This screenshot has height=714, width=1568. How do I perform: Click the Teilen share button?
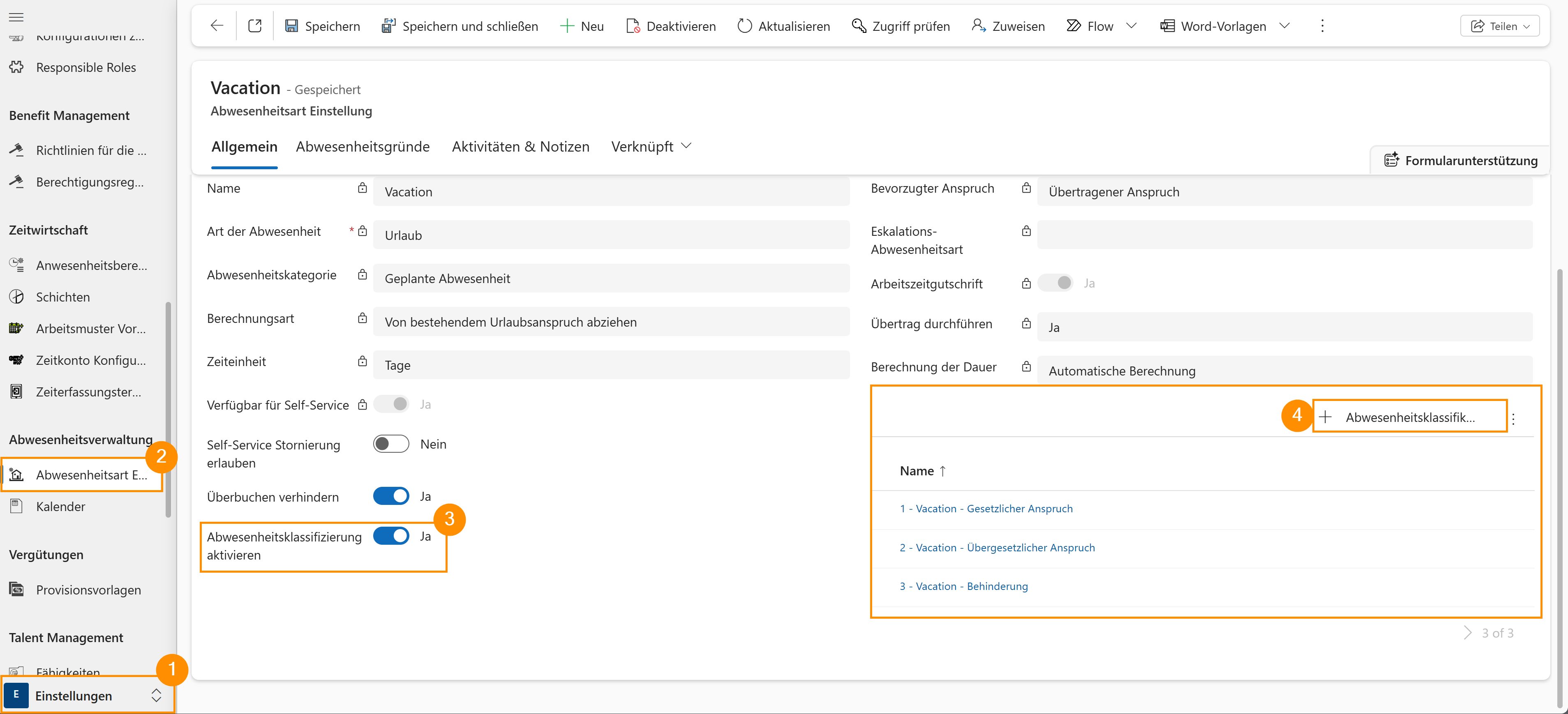[x=1499, y=25]
